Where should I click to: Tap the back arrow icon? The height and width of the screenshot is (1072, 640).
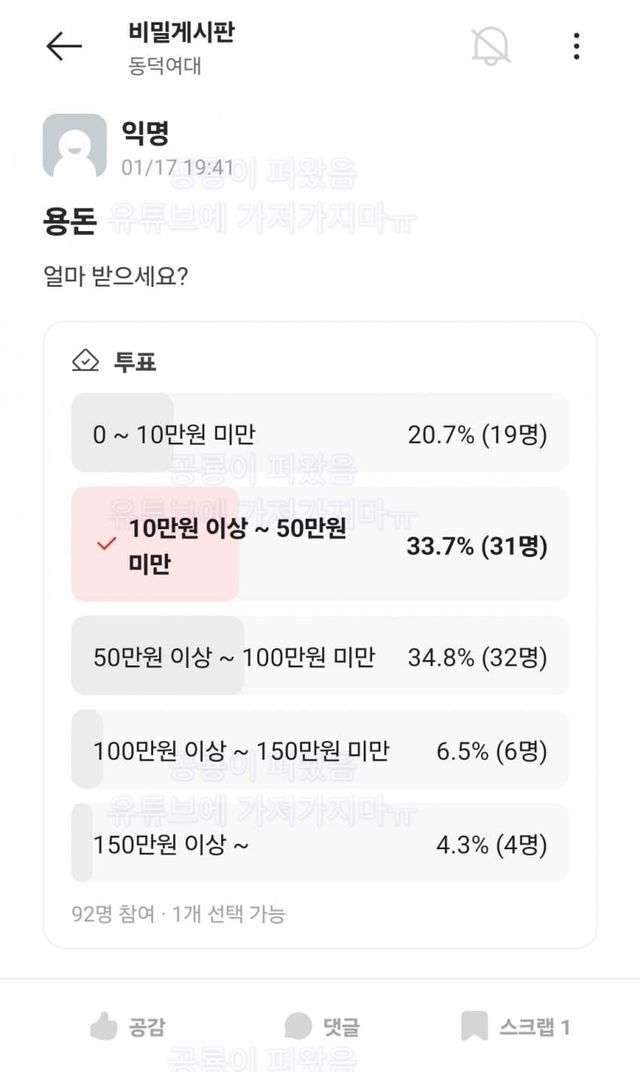tap(64, 46)
